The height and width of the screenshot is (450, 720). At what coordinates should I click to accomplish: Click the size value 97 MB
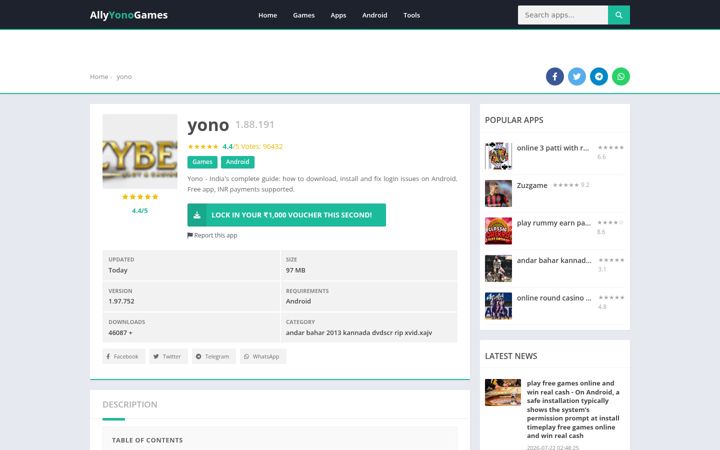click(x=295, y=270)
